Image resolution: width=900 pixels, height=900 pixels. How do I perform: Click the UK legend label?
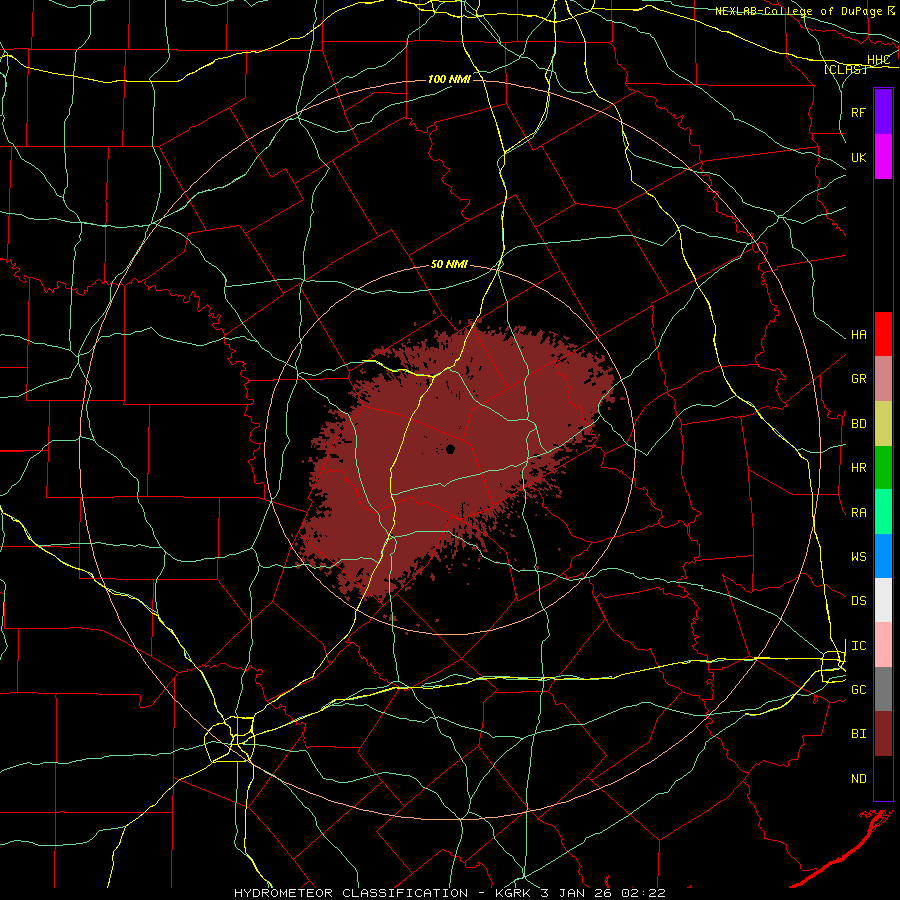pyautogui.click(x=859, y=157)
